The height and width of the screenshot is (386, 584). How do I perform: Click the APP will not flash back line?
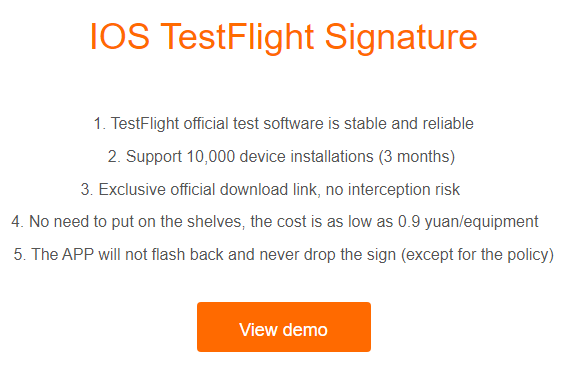pos(284,254)
